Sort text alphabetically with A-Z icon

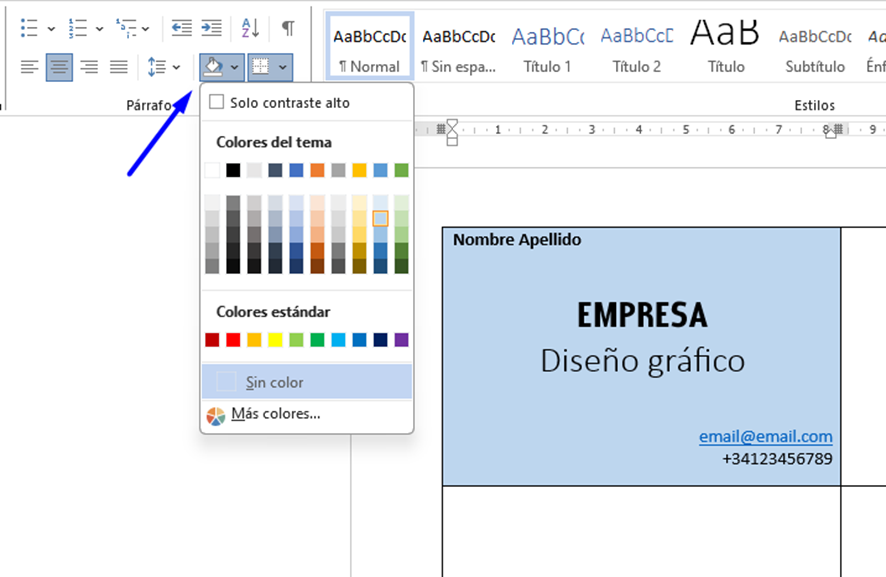pos(251,28)
